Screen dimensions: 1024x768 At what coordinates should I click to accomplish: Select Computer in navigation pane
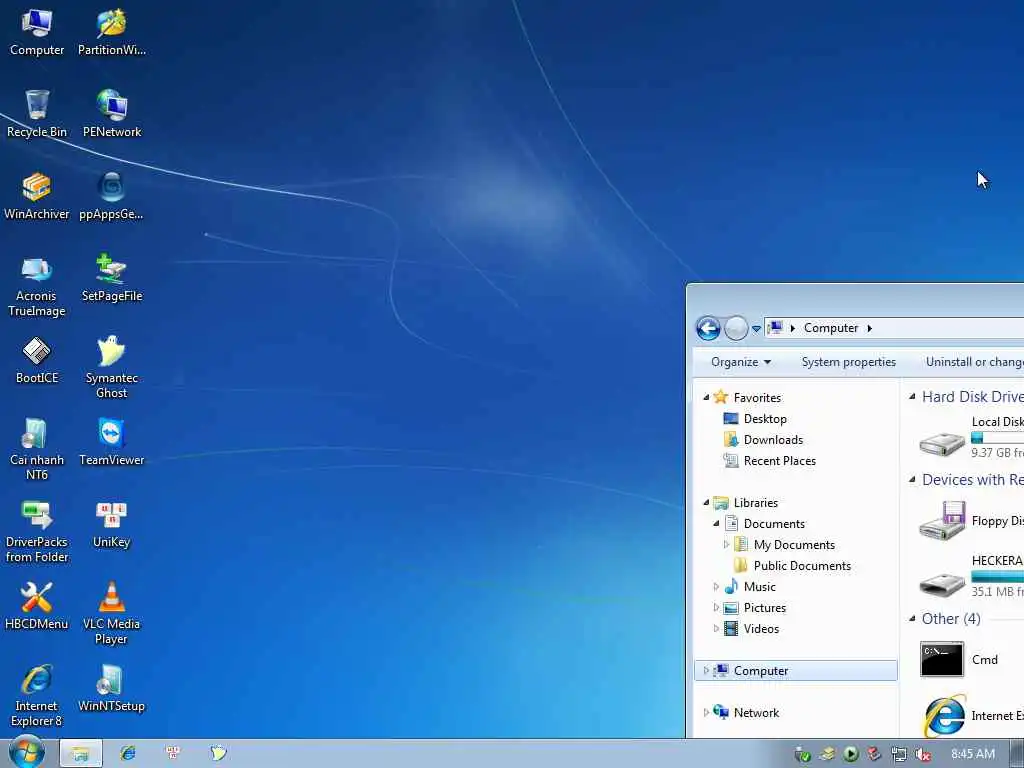tap(795, 671)
